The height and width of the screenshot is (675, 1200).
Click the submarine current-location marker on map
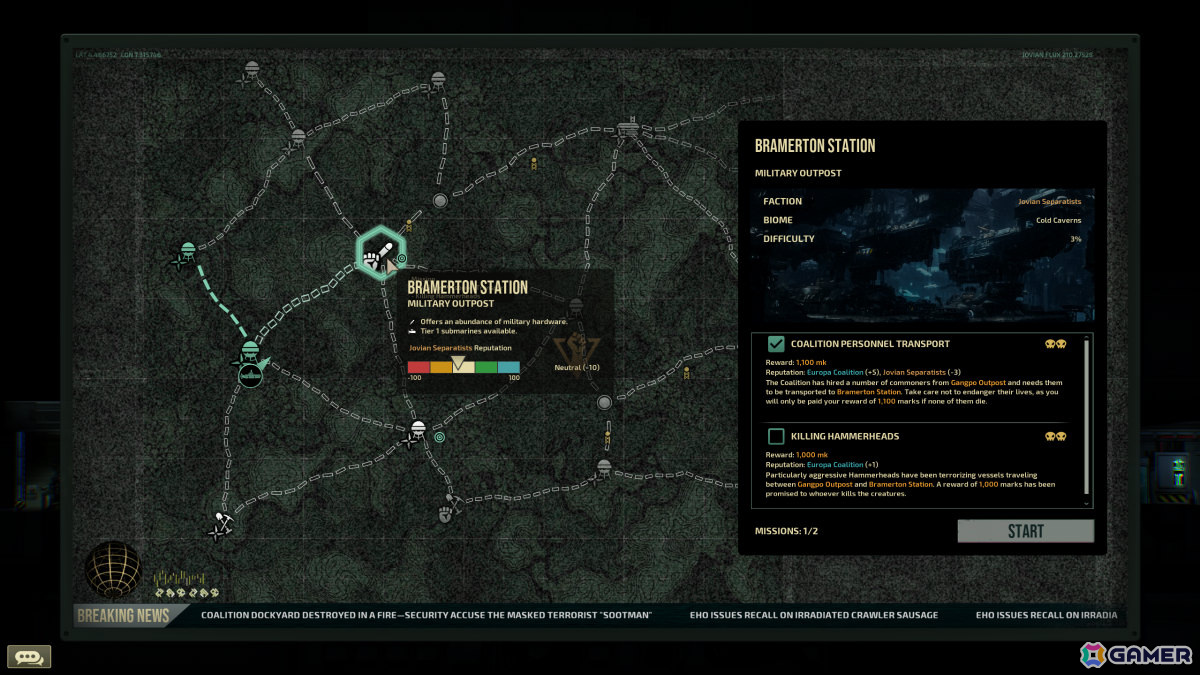point(250,375)
